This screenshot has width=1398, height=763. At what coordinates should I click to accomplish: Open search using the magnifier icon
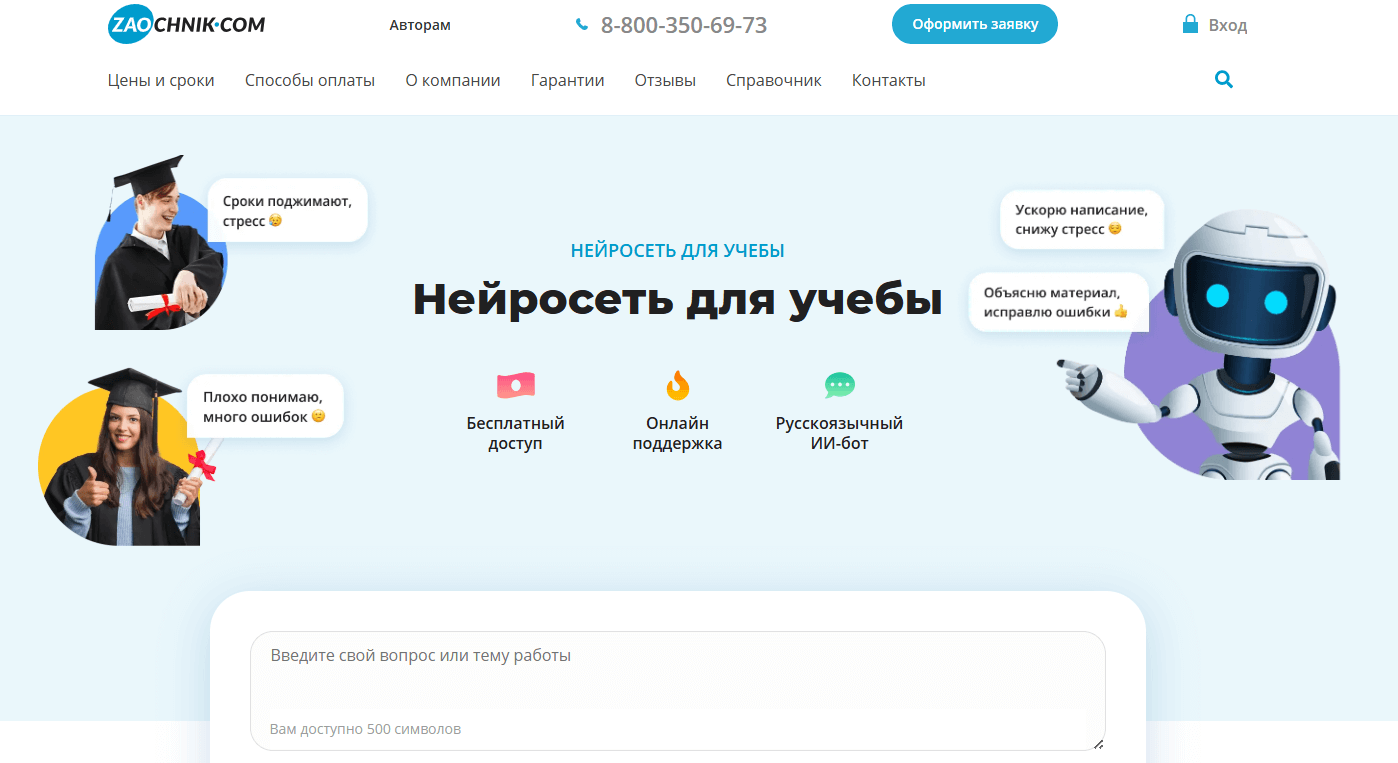tap(1223, 79)
